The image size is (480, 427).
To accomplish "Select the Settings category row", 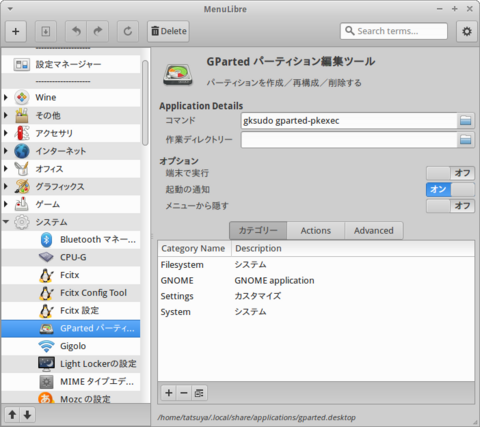I will (316, 296).
